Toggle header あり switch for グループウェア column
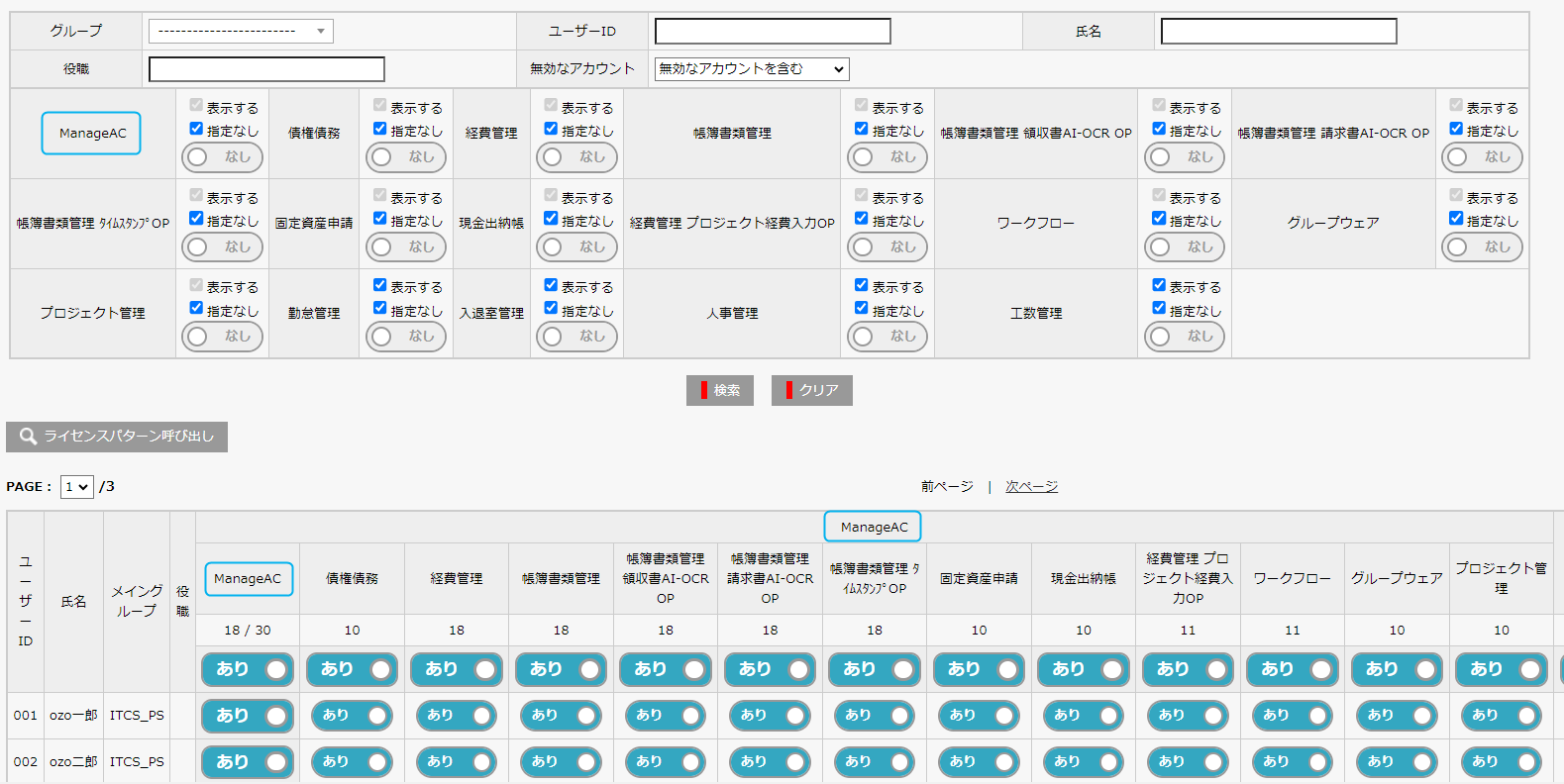Screen dimensions: 1564x784 1397,670
